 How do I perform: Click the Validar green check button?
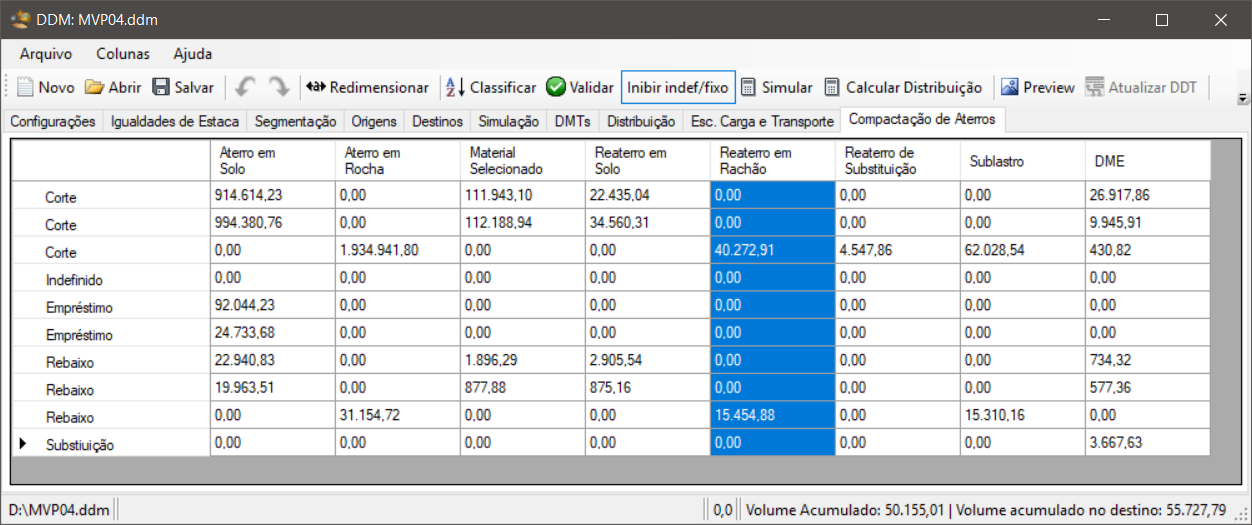(580, 87)
